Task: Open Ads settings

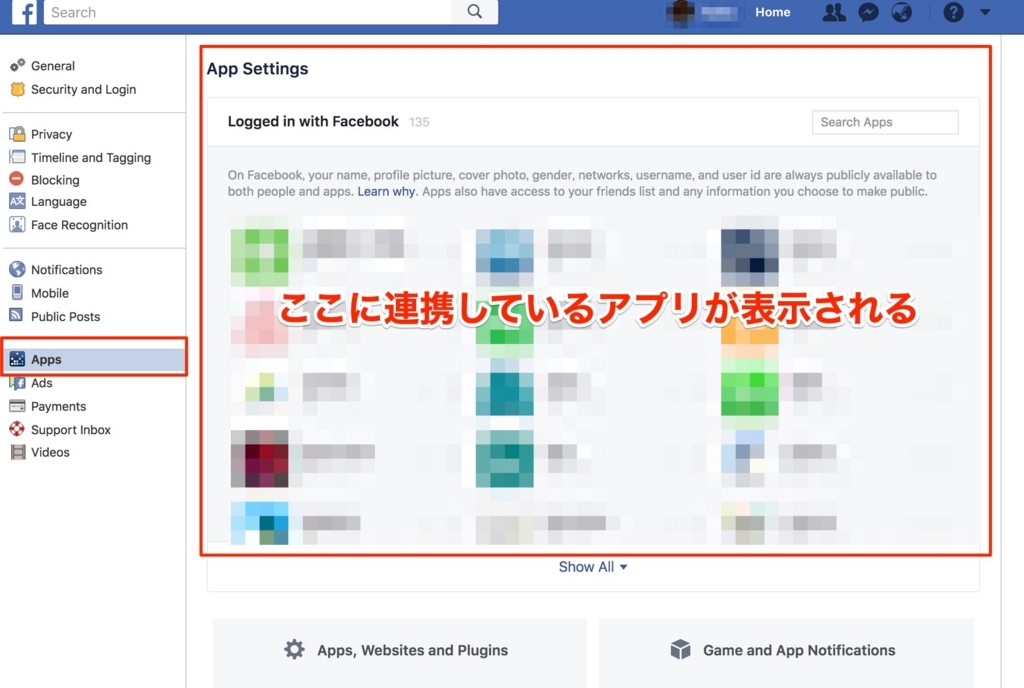Action: point(41,383)
